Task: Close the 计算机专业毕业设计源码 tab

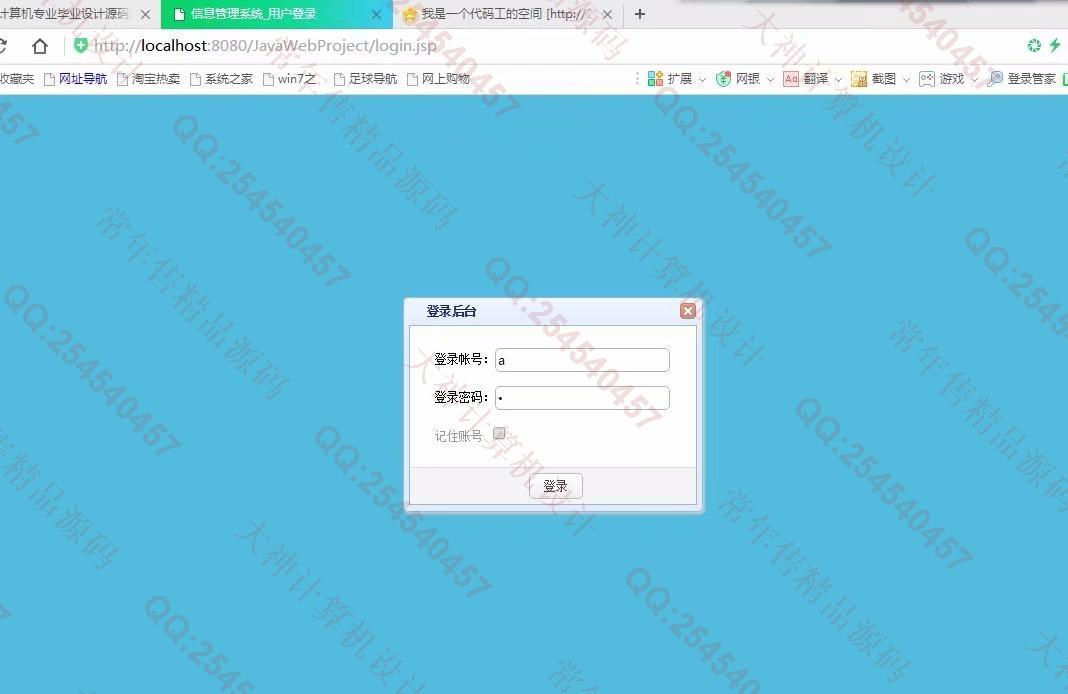Action: [x=145, y=14]
